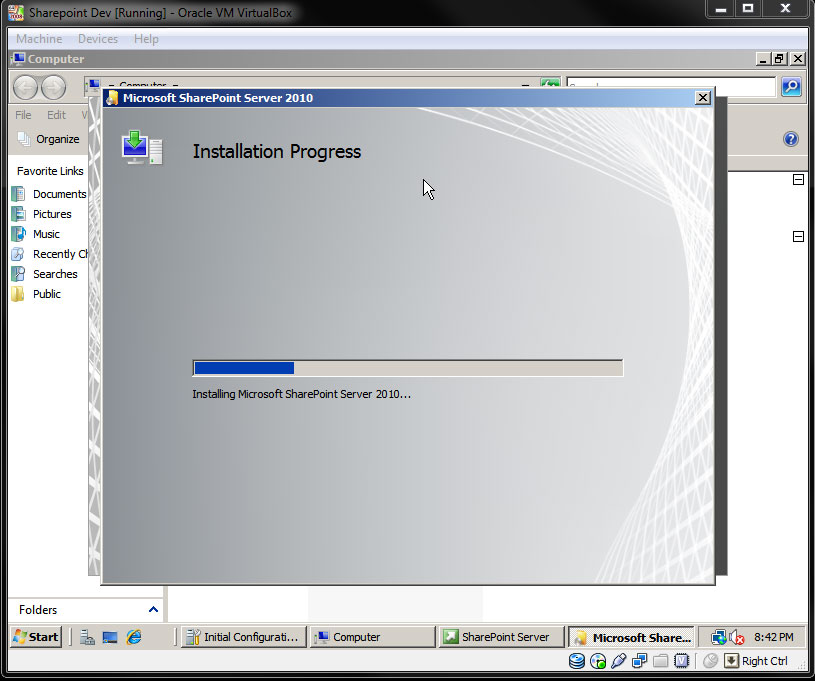
Task: Click the Public folder icon
Action: (18, 294)
